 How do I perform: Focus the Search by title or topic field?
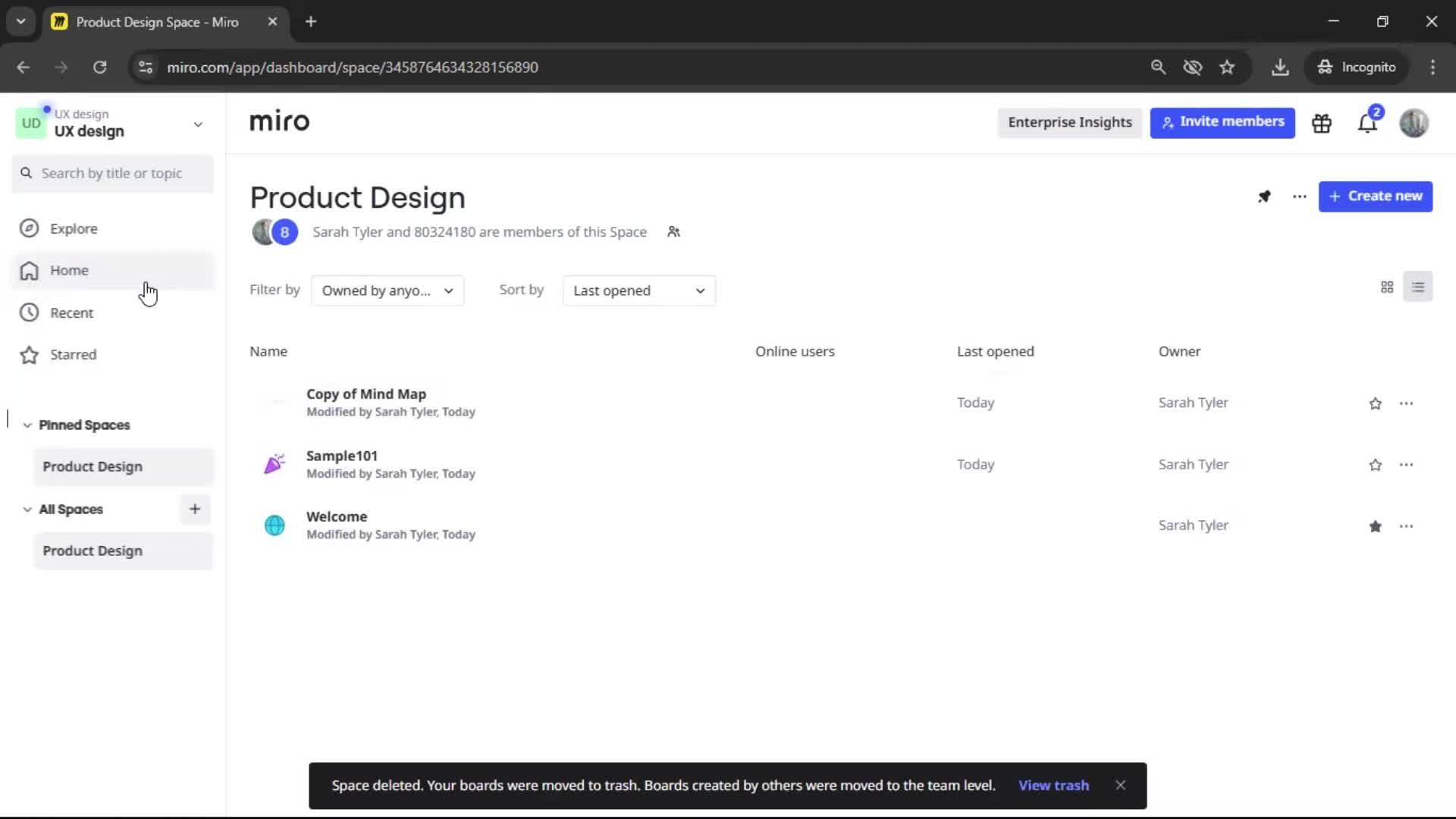click(x=113, y=174)
